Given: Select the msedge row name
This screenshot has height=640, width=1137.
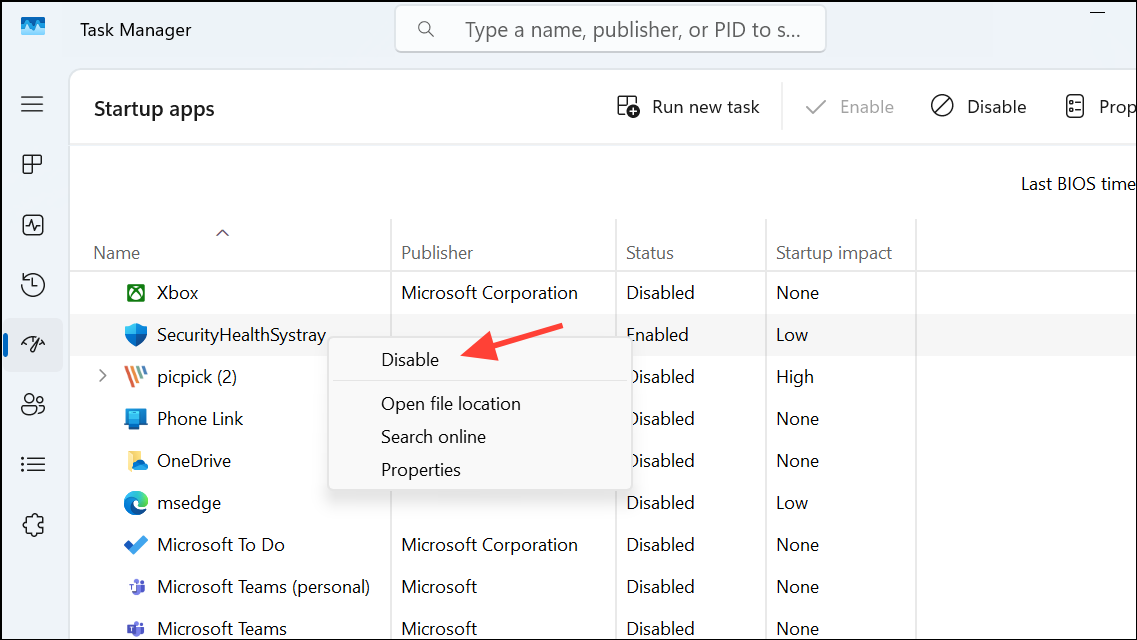Looking at the screenshot, I should click(x=189, y=503).
